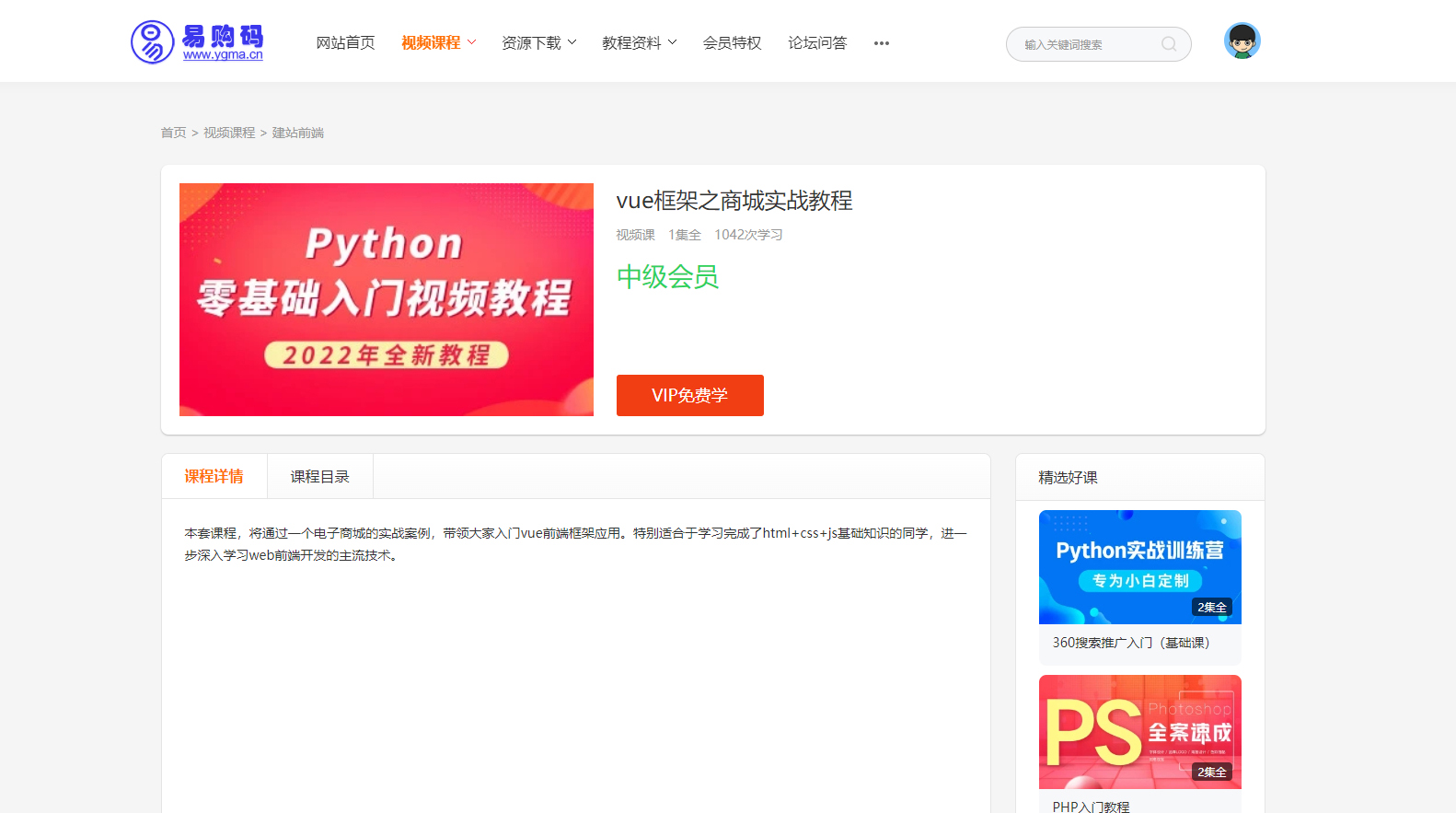Click the VIP免费学 button
The image size is (1456, 813).
coord(689,395)
